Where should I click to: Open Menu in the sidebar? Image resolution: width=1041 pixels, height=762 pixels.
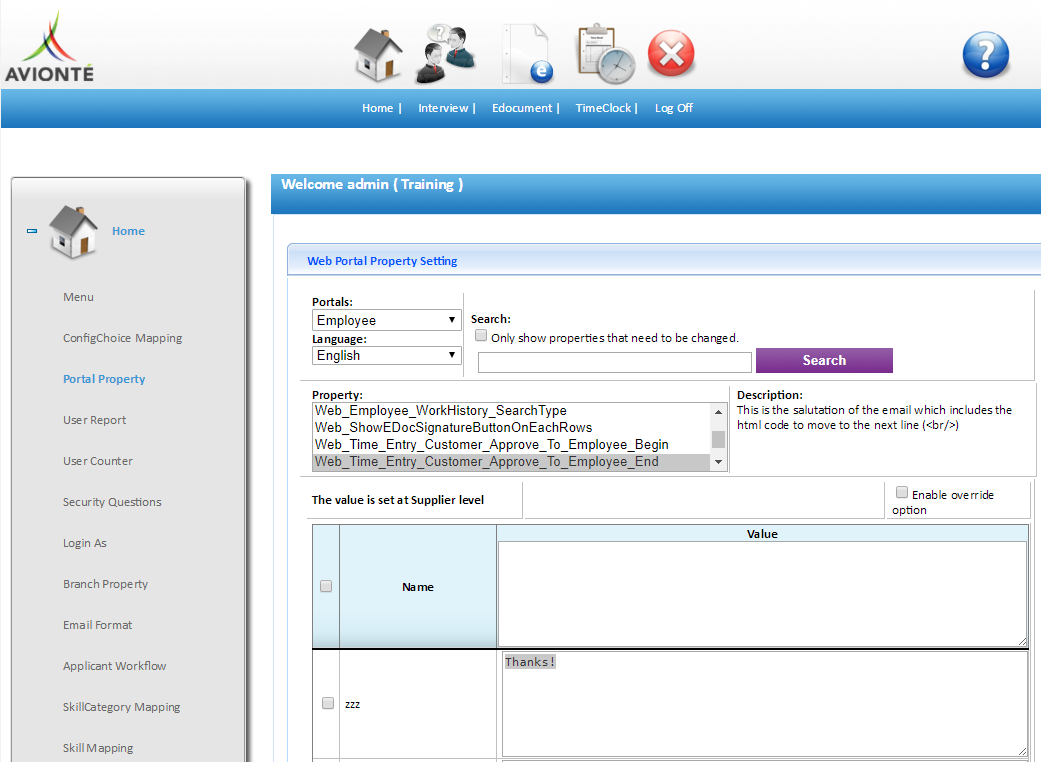pyautogui.click(x=78, y=297)
